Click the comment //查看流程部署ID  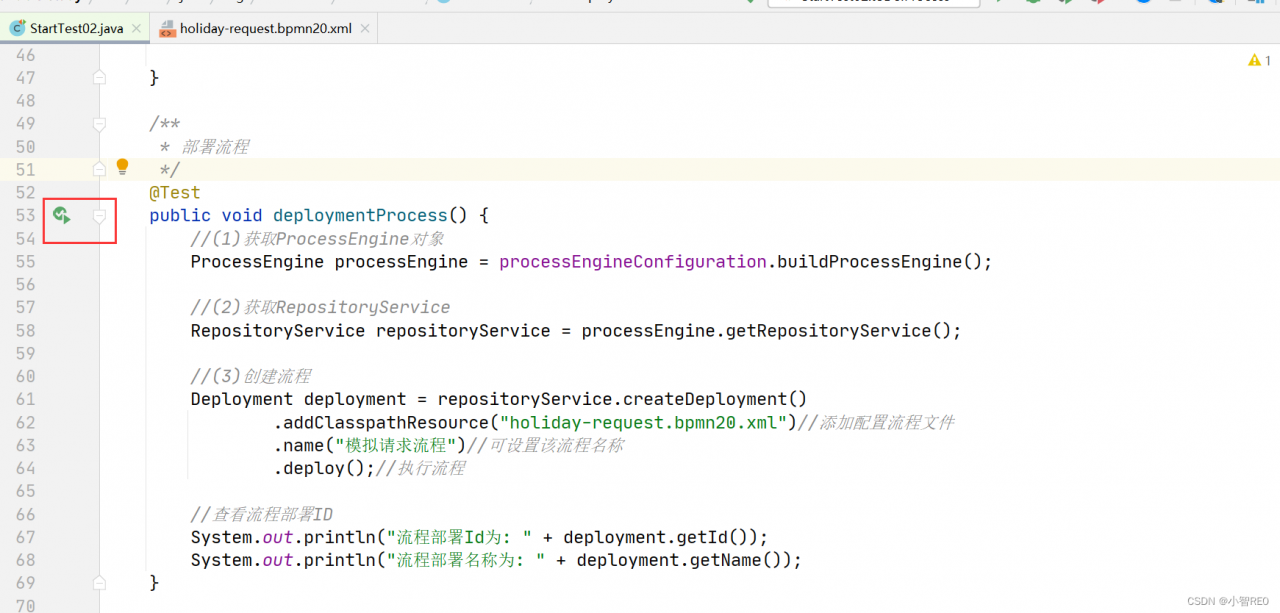coord(262,514)
